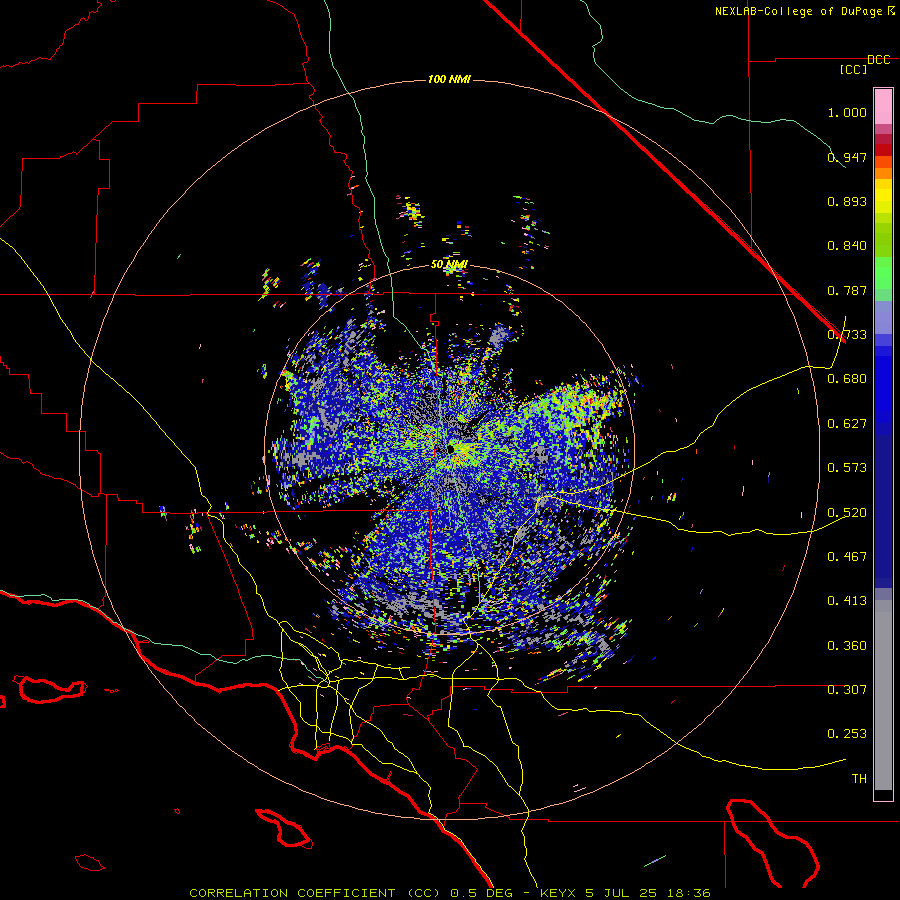Click the 0.360 scale value

847,646
